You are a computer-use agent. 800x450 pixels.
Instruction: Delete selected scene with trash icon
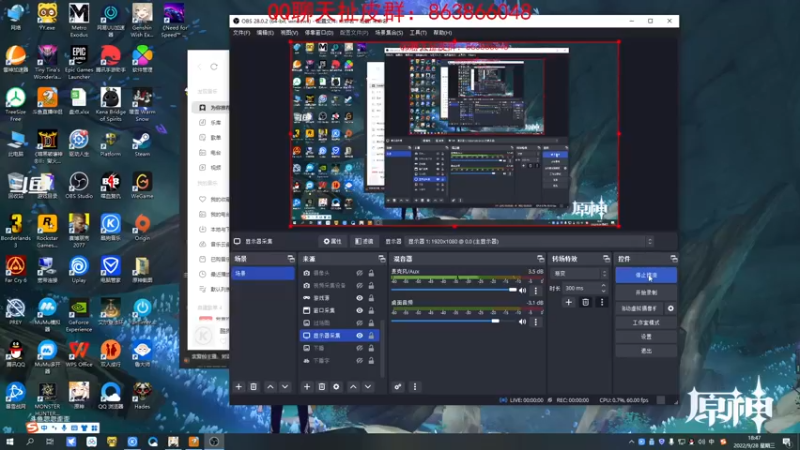tap(254, 387)
